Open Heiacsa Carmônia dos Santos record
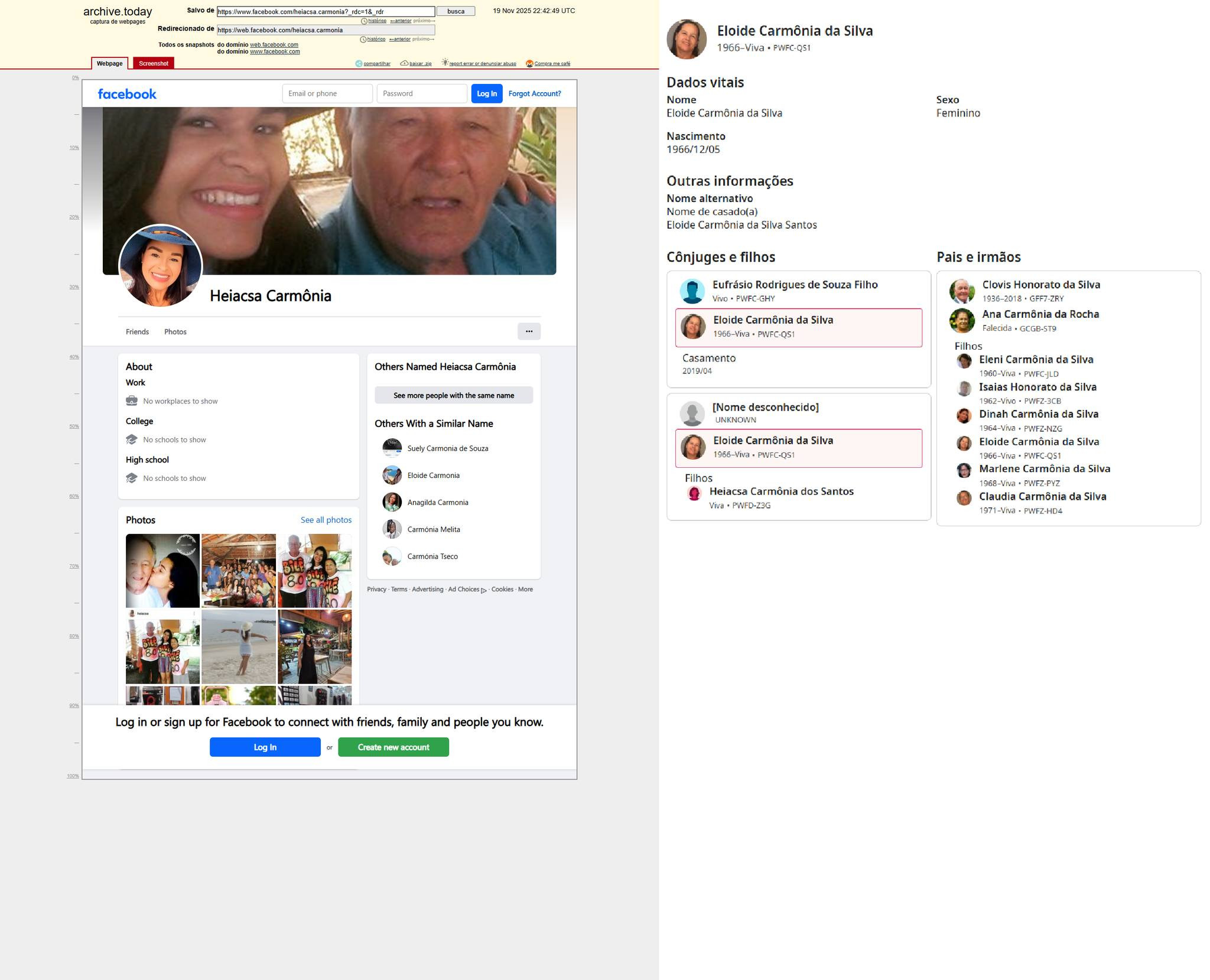 pyautogui.click(x=780, y=491)
